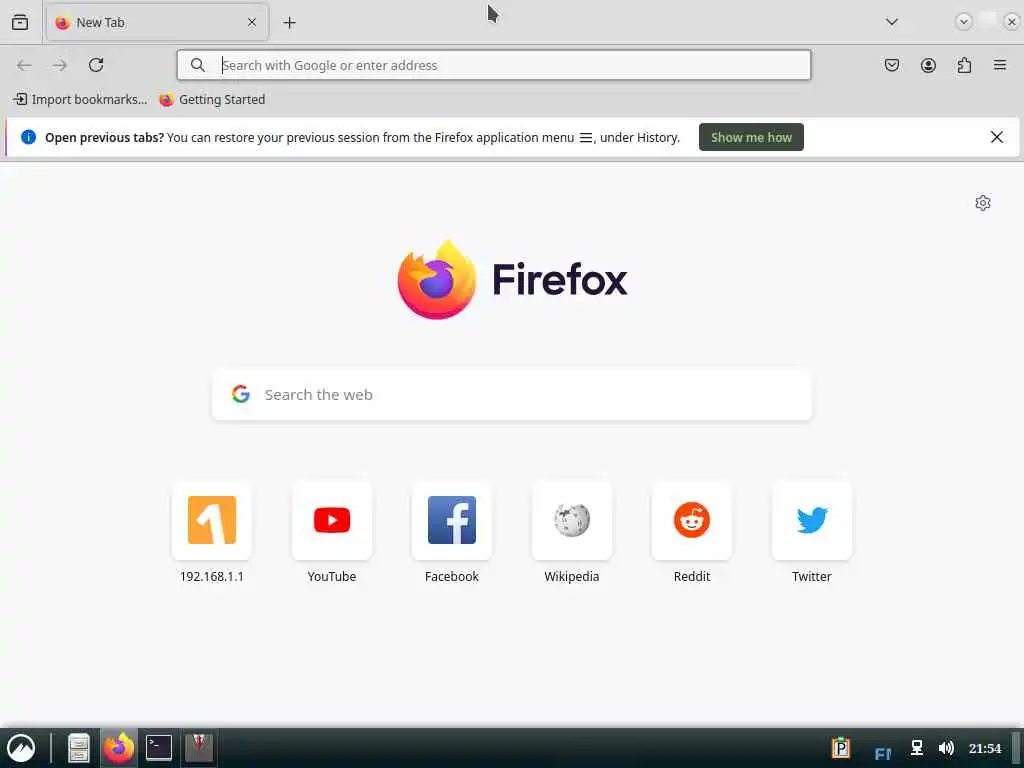Click the blue info icon in notification bar
The width and height of the screenshot is (1024, 768).
point(28,137)
